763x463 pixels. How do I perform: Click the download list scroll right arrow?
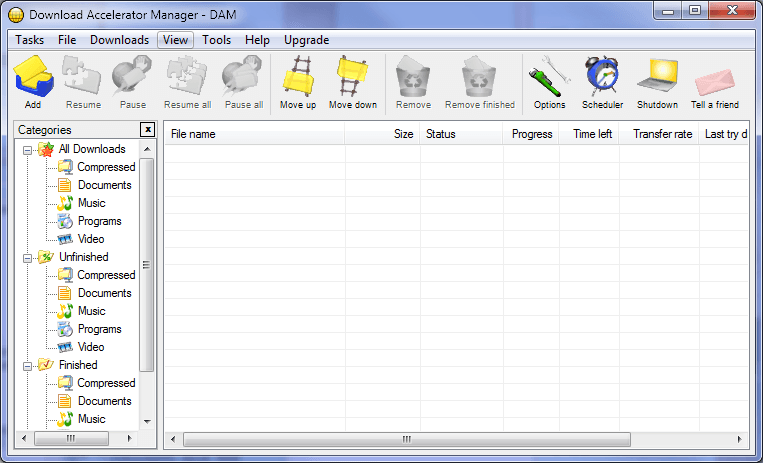click(740, 440)
